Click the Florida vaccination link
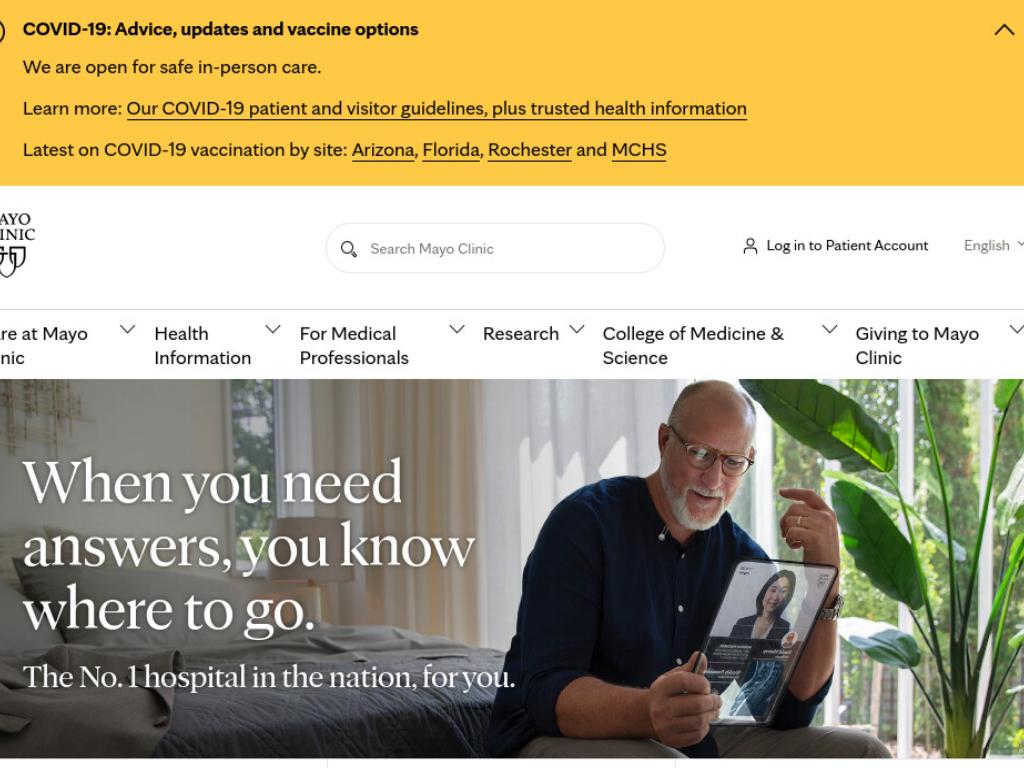Viewport: 1024px width, 768px height. tap(451, 150)
